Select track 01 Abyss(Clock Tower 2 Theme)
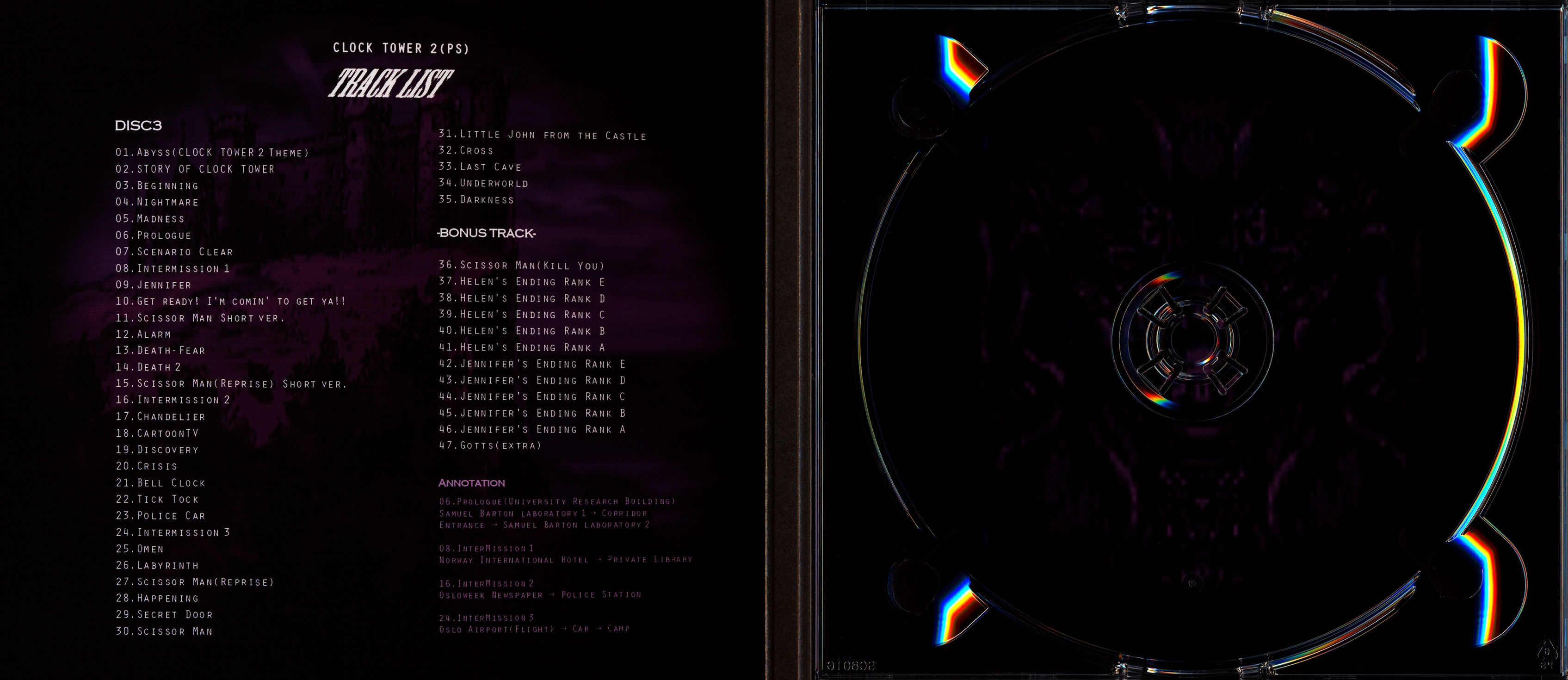Image resolution: width=1568 pixels, height=680 pixels. pyautogui.click(x=212, y=153)
